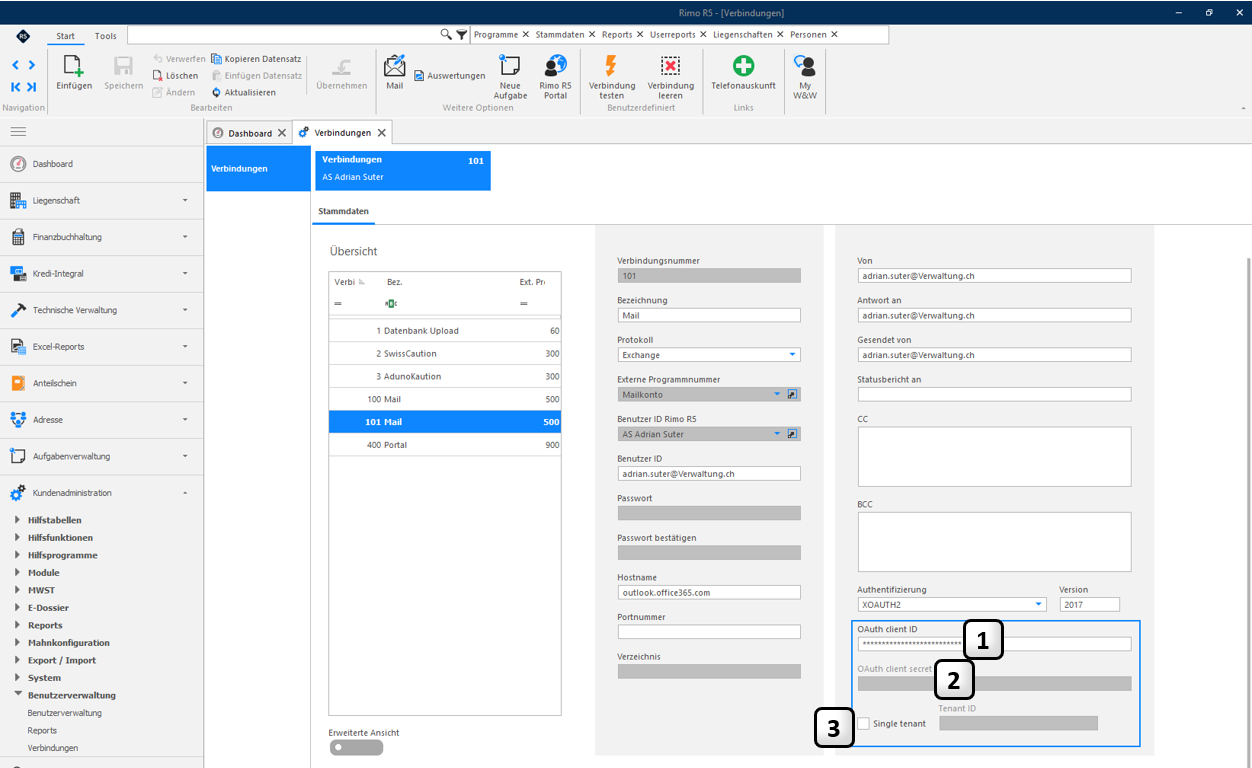Screen dimensions: 1252x768
Task: Toggle the Single tenant checkbox
Action: 863,723
